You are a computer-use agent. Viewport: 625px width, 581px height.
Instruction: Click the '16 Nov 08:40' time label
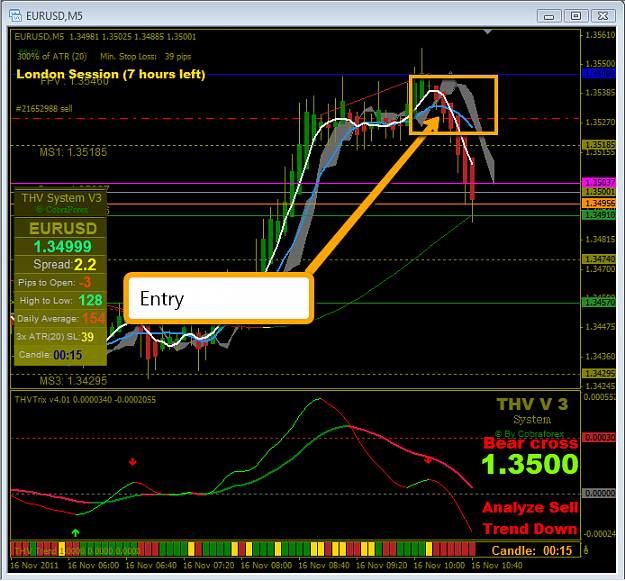tap(324, 565)
